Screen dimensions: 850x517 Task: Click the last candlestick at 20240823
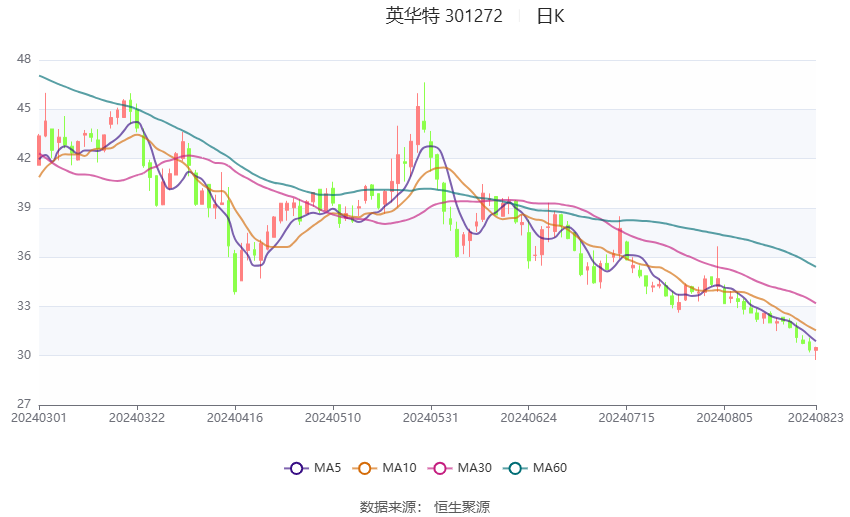coord(815,353)
